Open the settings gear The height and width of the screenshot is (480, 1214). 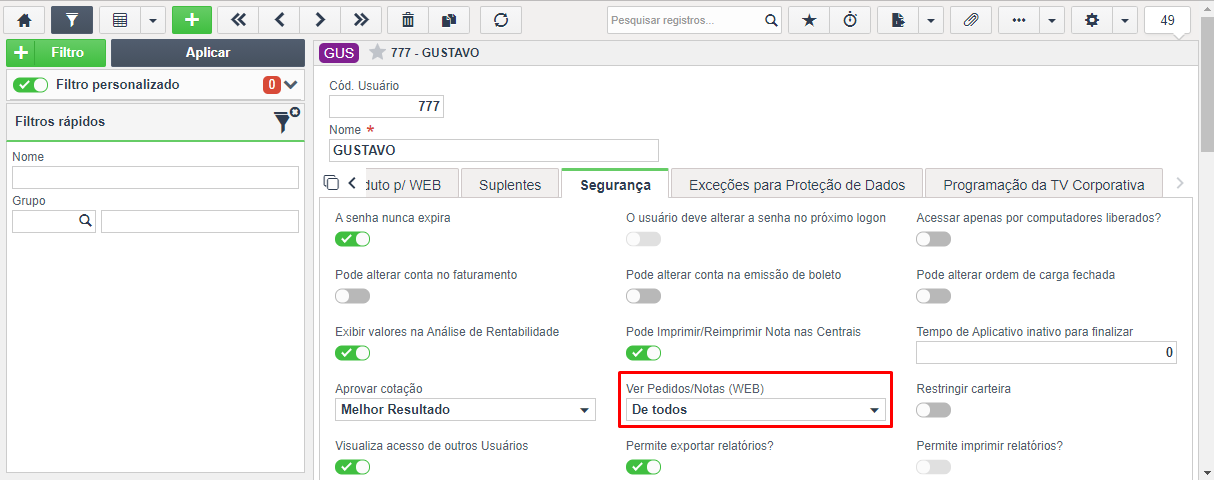pyautogui.click(x=1091, y=20)
